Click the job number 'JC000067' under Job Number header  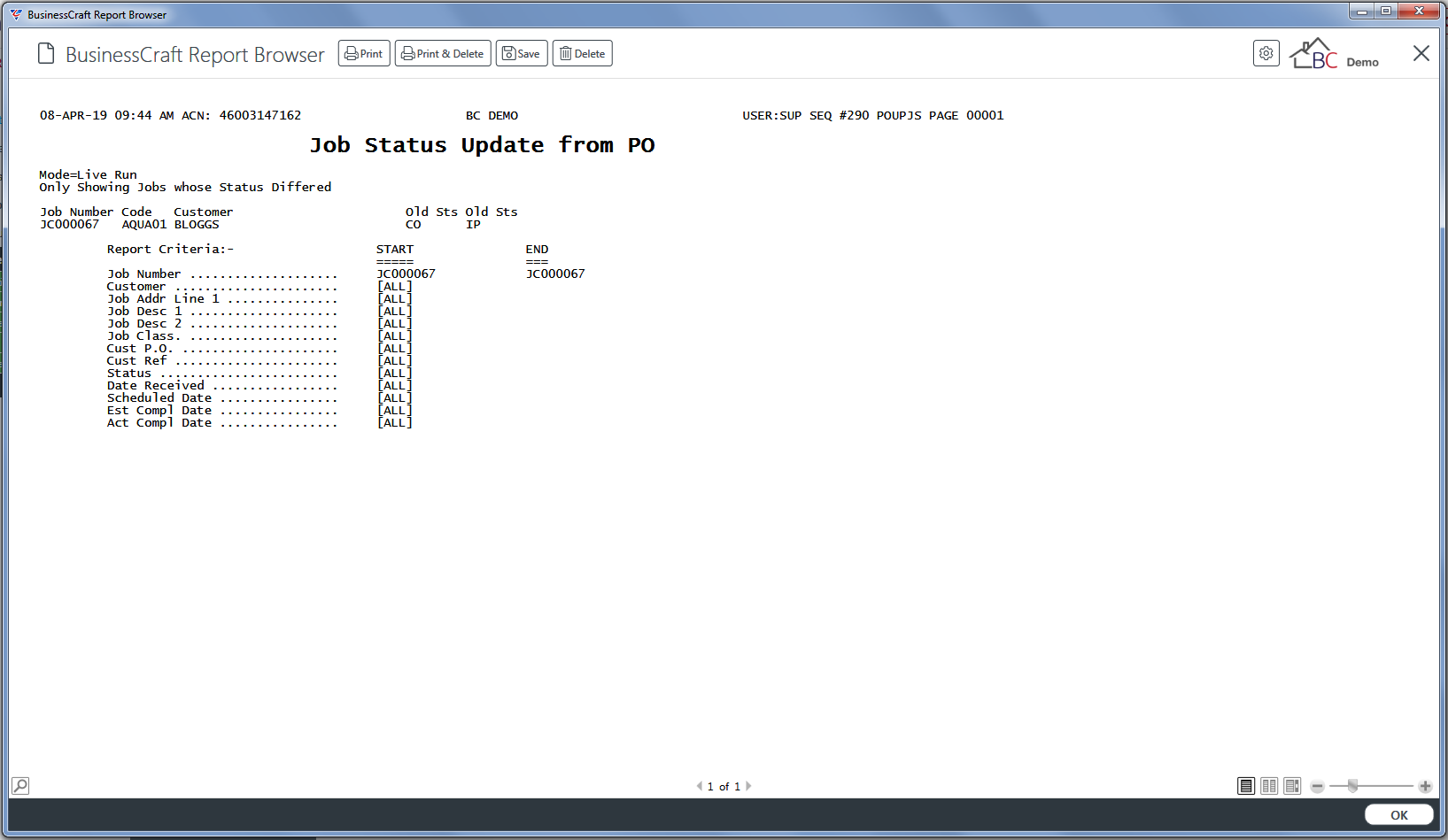click(70, 225)
